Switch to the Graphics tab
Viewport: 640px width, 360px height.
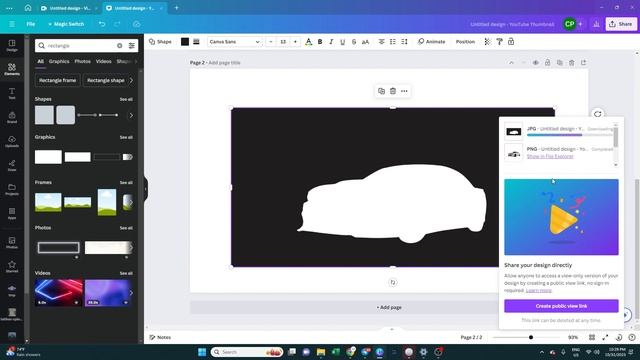click(59, 61)
